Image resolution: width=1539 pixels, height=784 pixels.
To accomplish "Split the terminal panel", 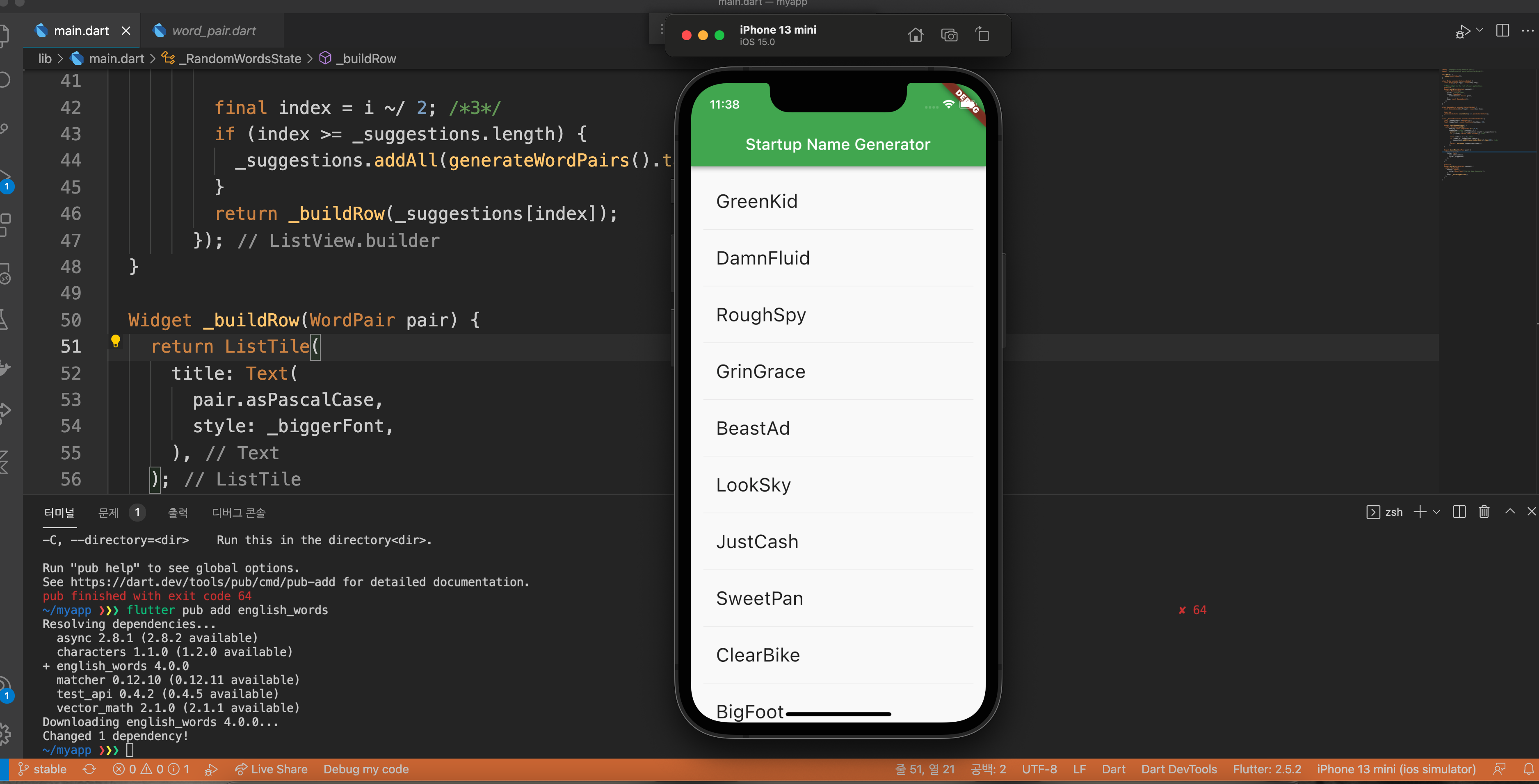I will [x=1459, y=512].
